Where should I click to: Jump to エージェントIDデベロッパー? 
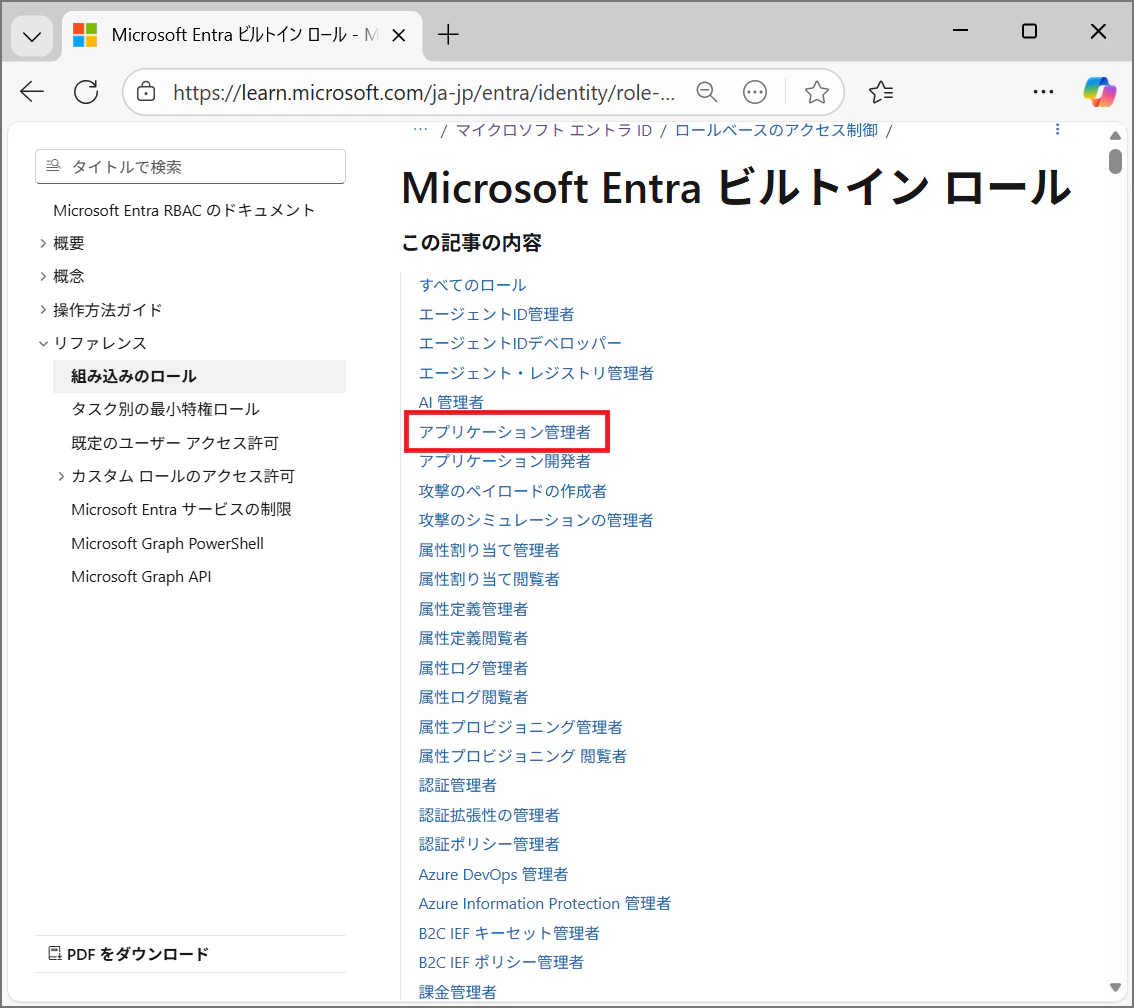coord(520,343)
